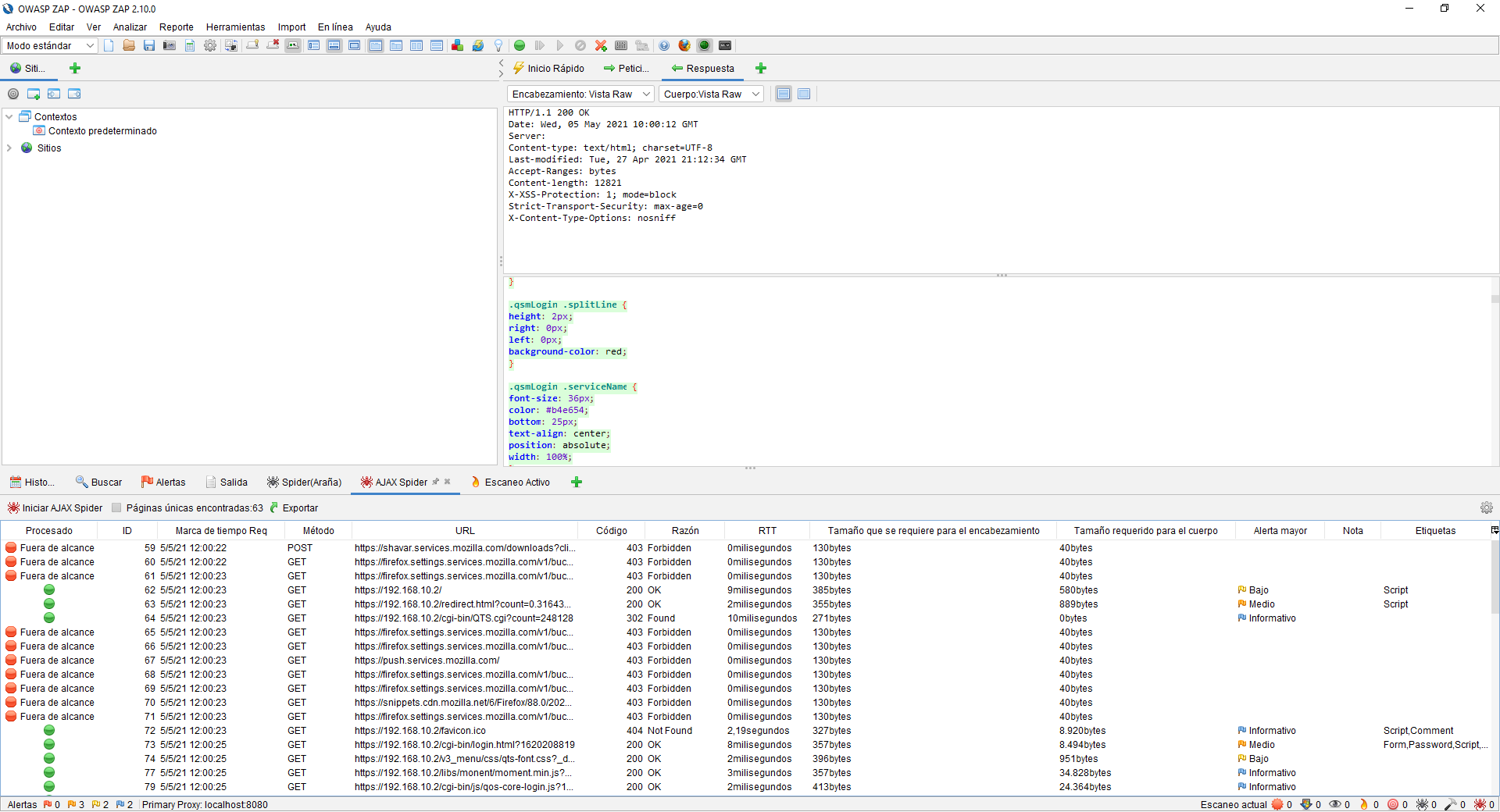Click the Open Session folder icon
The height and width of the screenshot is (812, 1500).
129,45
